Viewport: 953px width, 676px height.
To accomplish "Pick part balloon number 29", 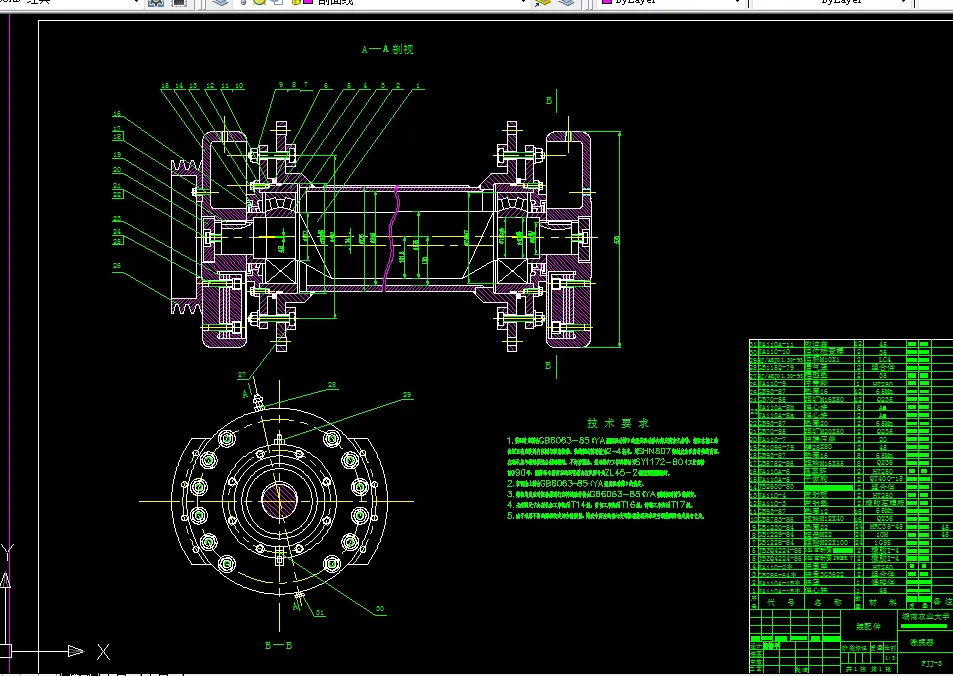I will [x=407, y=395].
